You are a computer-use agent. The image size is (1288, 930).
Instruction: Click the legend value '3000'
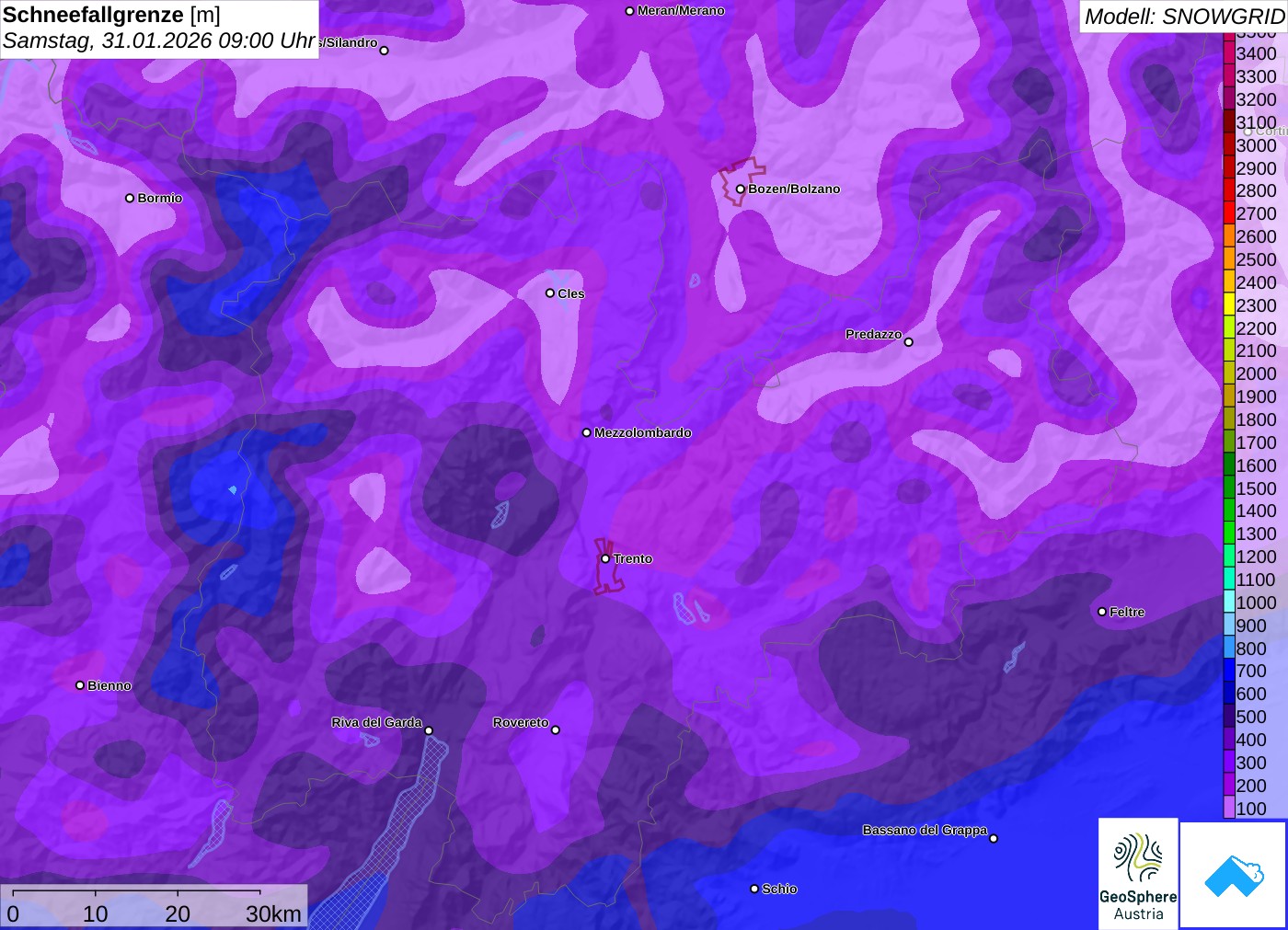click(x=1257, y=145)
